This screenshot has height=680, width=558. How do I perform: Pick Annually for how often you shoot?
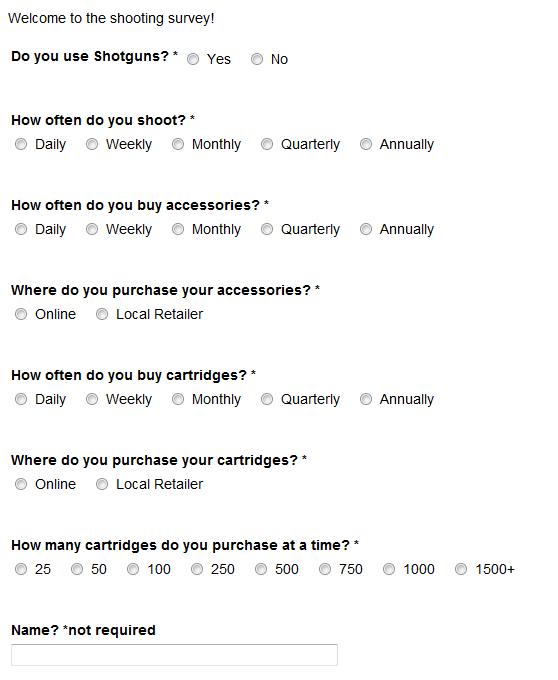coord(366,144)
